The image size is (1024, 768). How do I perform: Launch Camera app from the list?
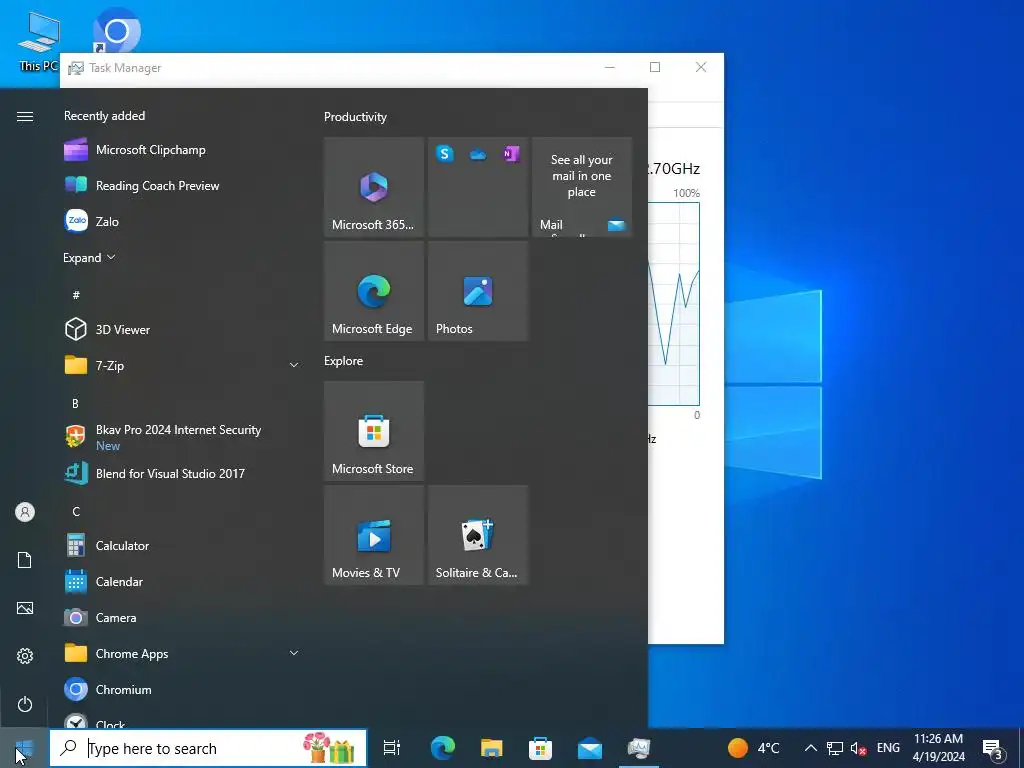coord(182,617)
